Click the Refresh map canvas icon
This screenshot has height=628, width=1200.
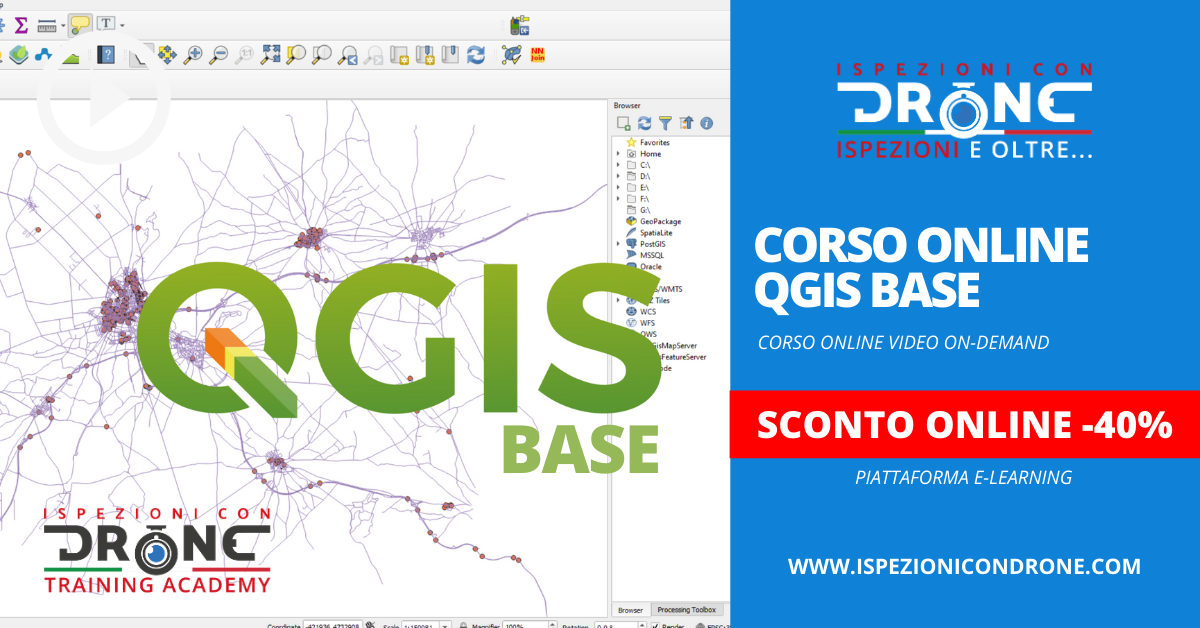(476, 54)
